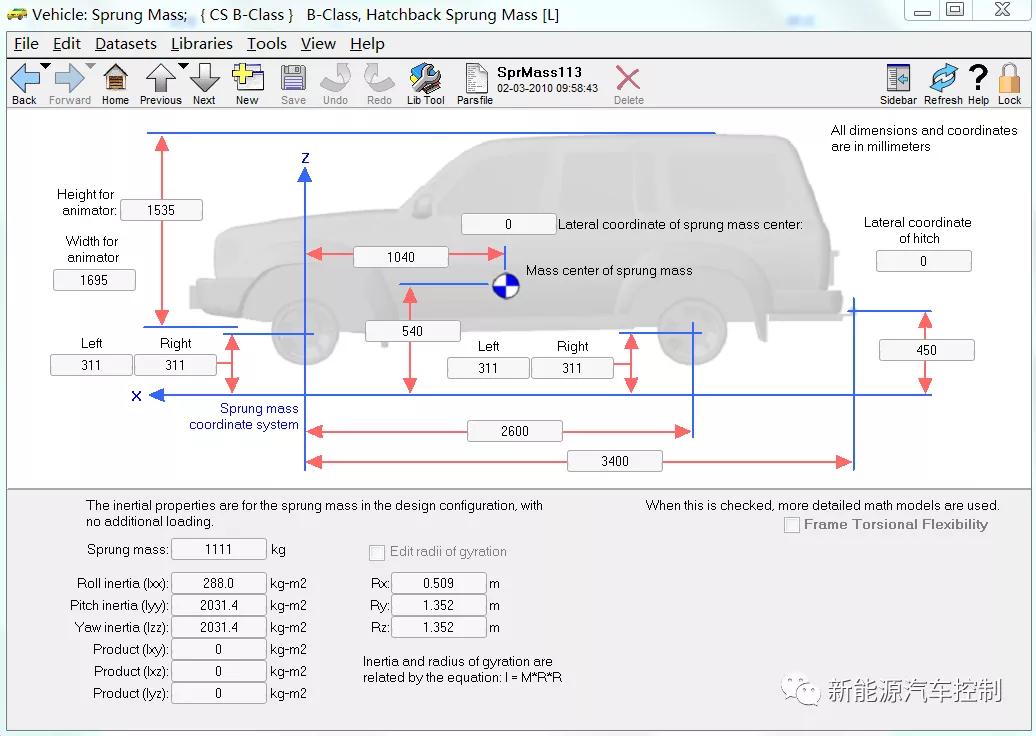Click the Help question mark button

pyautogui.click(x=978, y=82)
